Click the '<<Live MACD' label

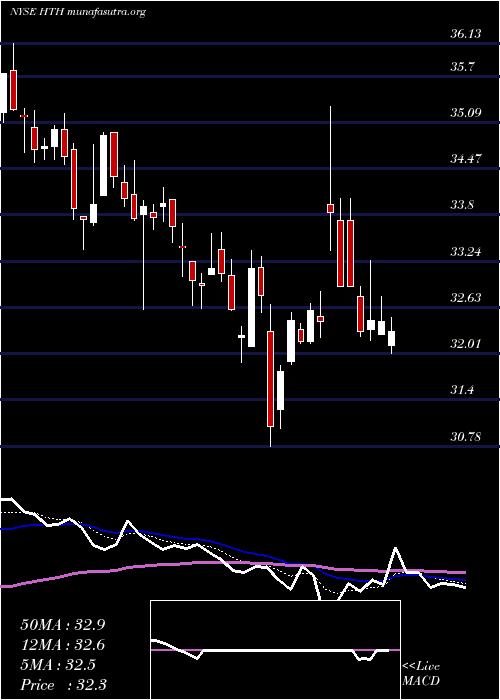click(x=421, y=674)
